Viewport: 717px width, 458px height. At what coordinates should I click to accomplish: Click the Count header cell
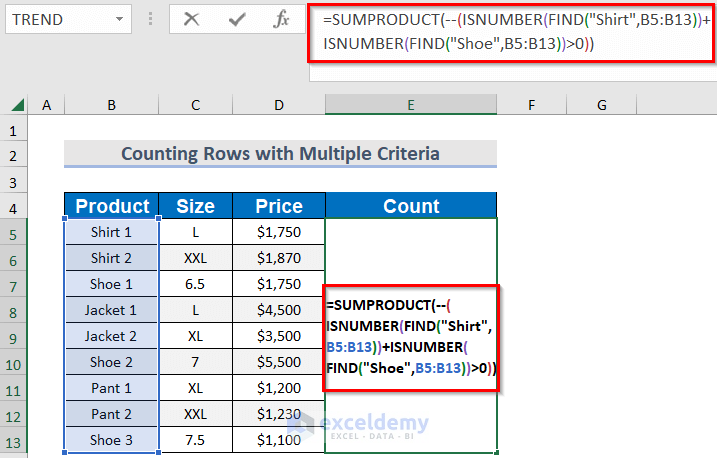click(x=411, y=207)
